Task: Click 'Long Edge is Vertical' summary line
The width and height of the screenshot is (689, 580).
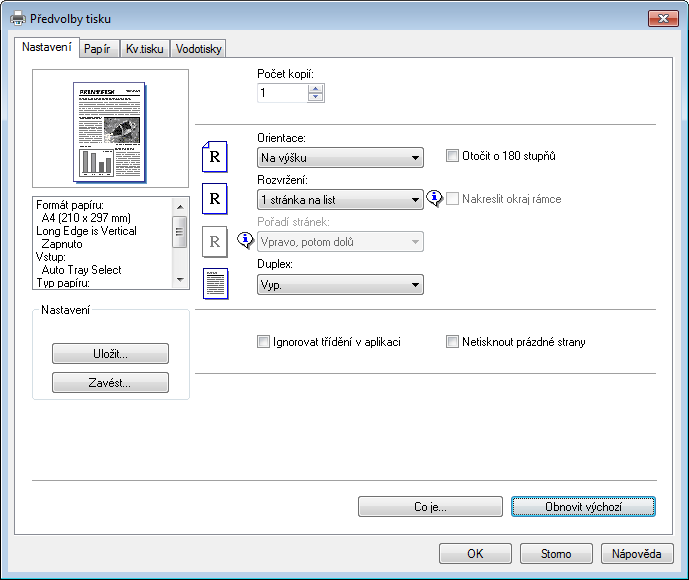Action: click(86, 231)
